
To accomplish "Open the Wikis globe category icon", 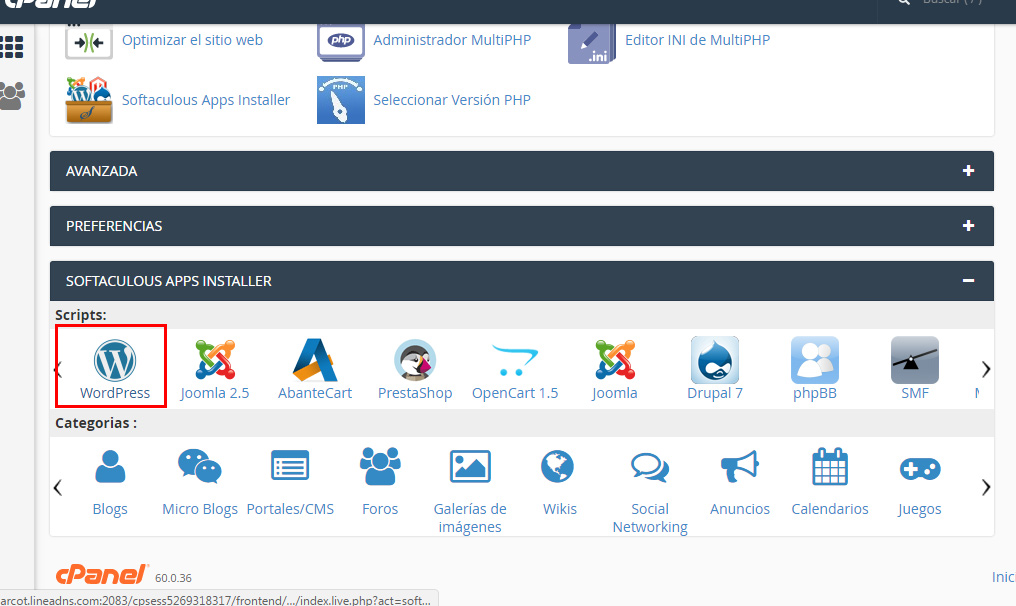I will click(x=557, y=467).
